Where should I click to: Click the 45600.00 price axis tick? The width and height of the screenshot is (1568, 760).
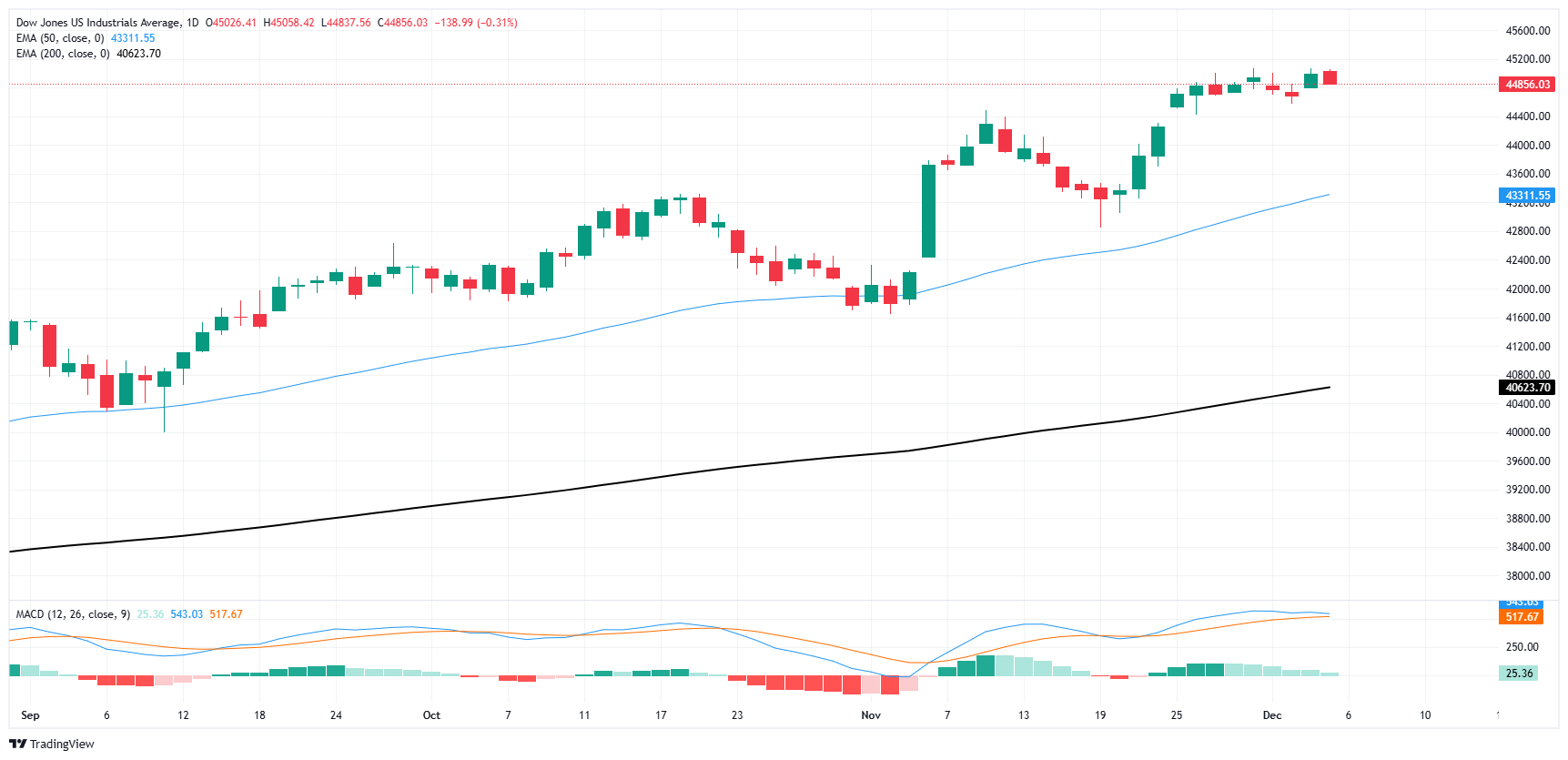click(x=1528, y=31)
